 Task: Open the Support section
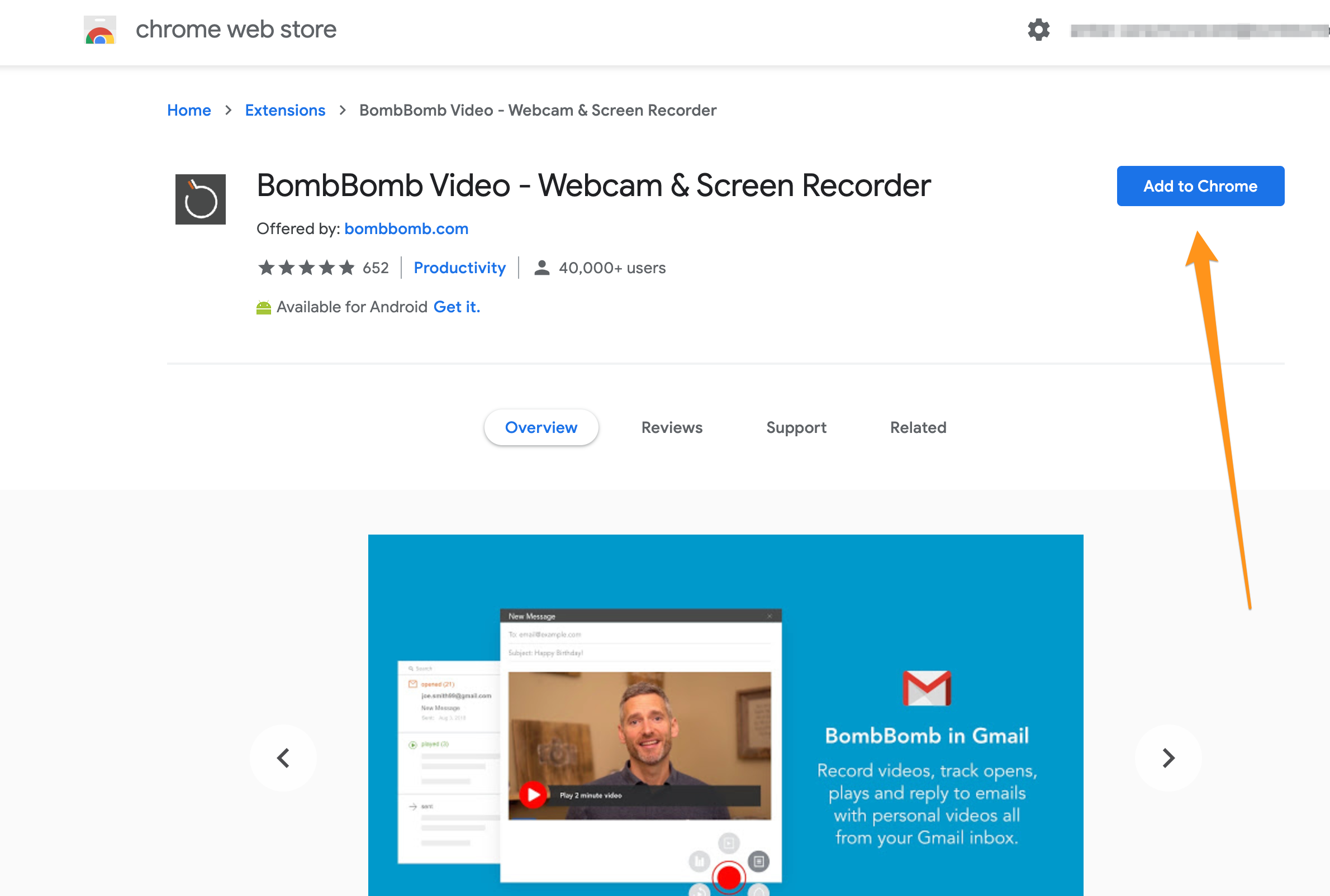[x=796, y=427]
